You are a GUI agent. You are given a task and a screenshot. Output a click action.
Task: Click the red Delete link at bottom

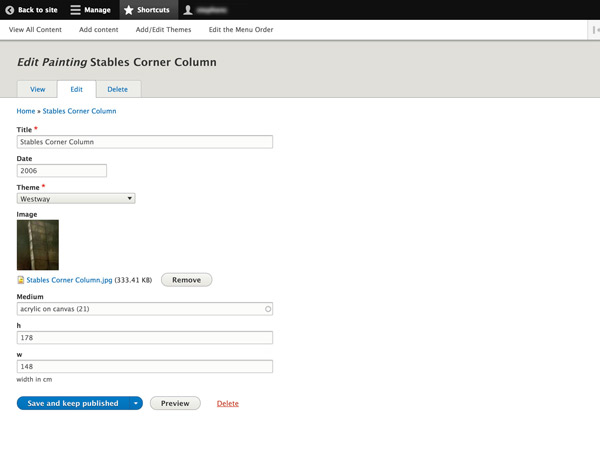(227, 403)
